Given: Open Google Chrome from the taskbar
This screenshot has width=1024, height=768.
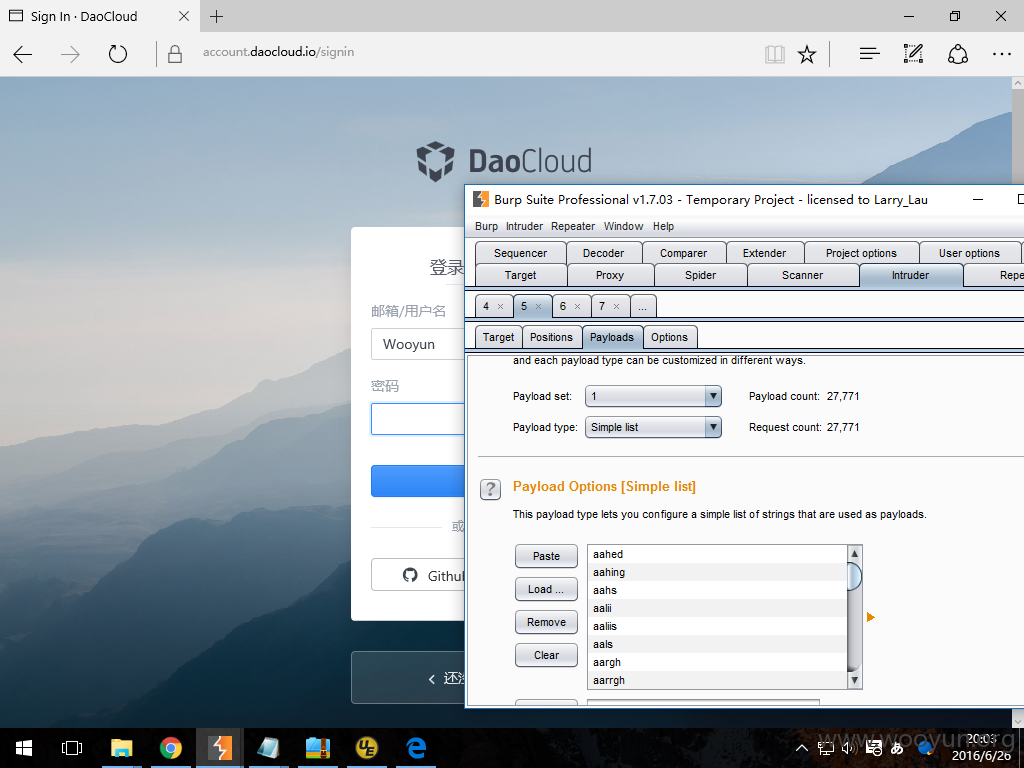Looking at the screenshot, I should point(170,748).
